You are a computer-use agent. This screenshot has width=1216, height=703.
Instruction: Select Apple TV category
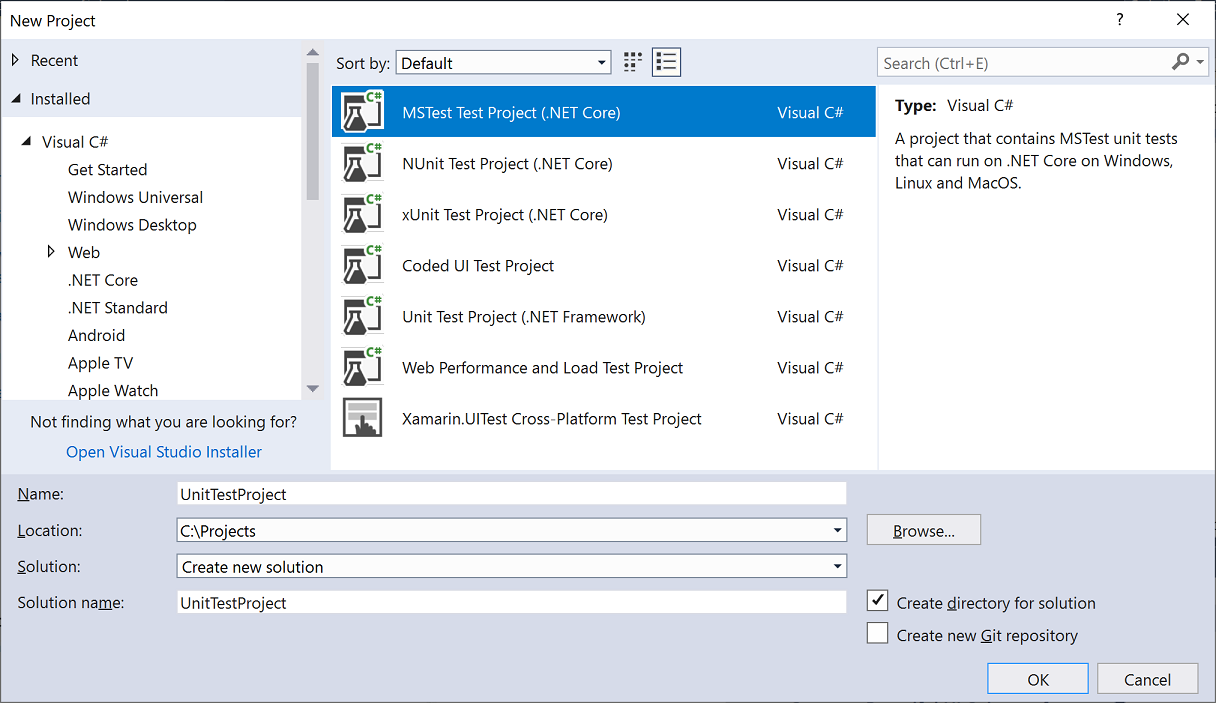tap(100, 363)
